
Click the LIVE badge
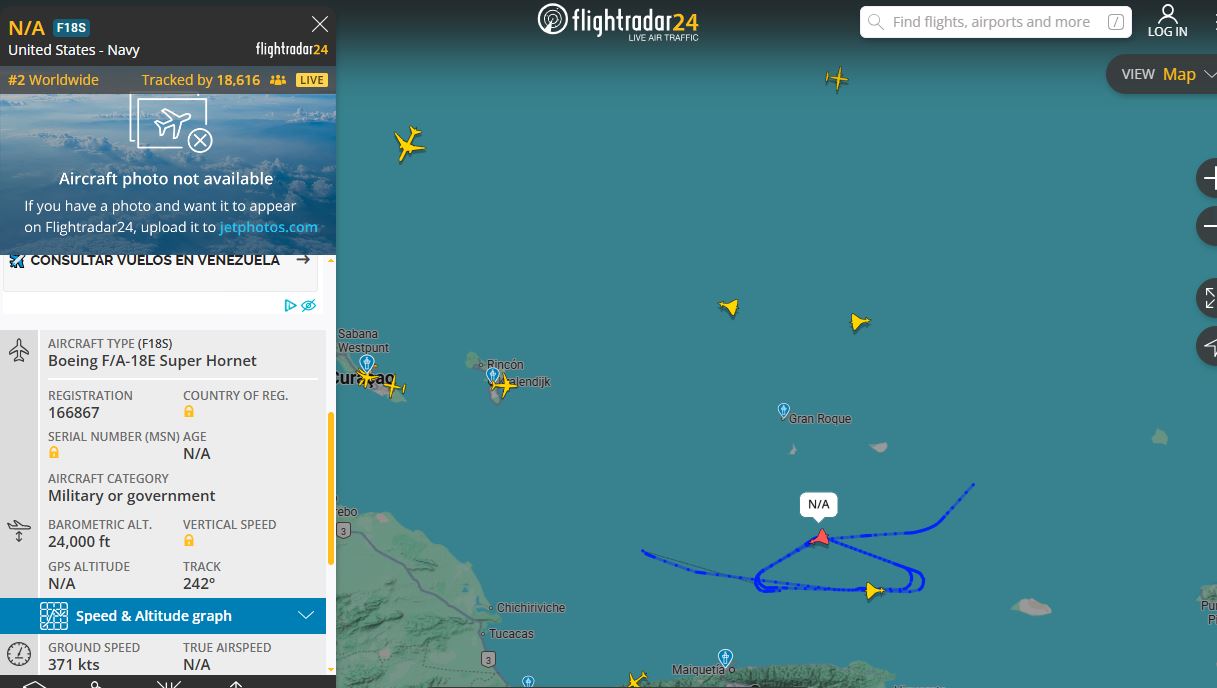click(x=312, y=80)
